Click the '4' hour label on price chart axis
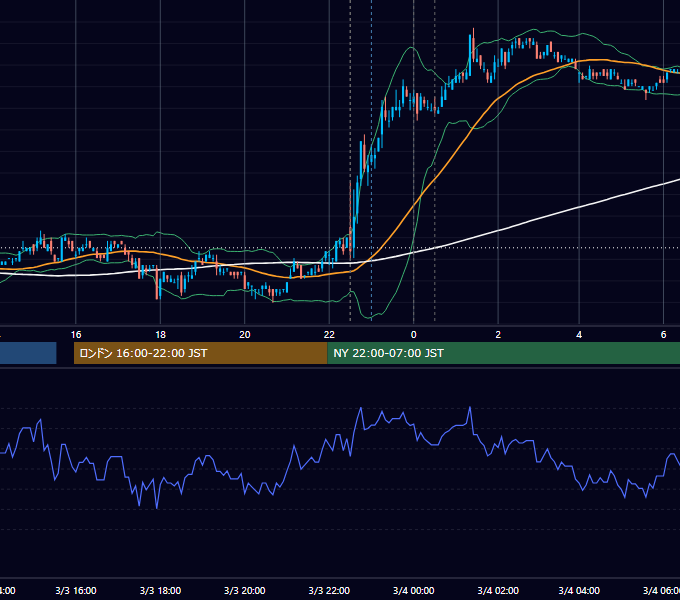680x600 pixels. point(579,335)
